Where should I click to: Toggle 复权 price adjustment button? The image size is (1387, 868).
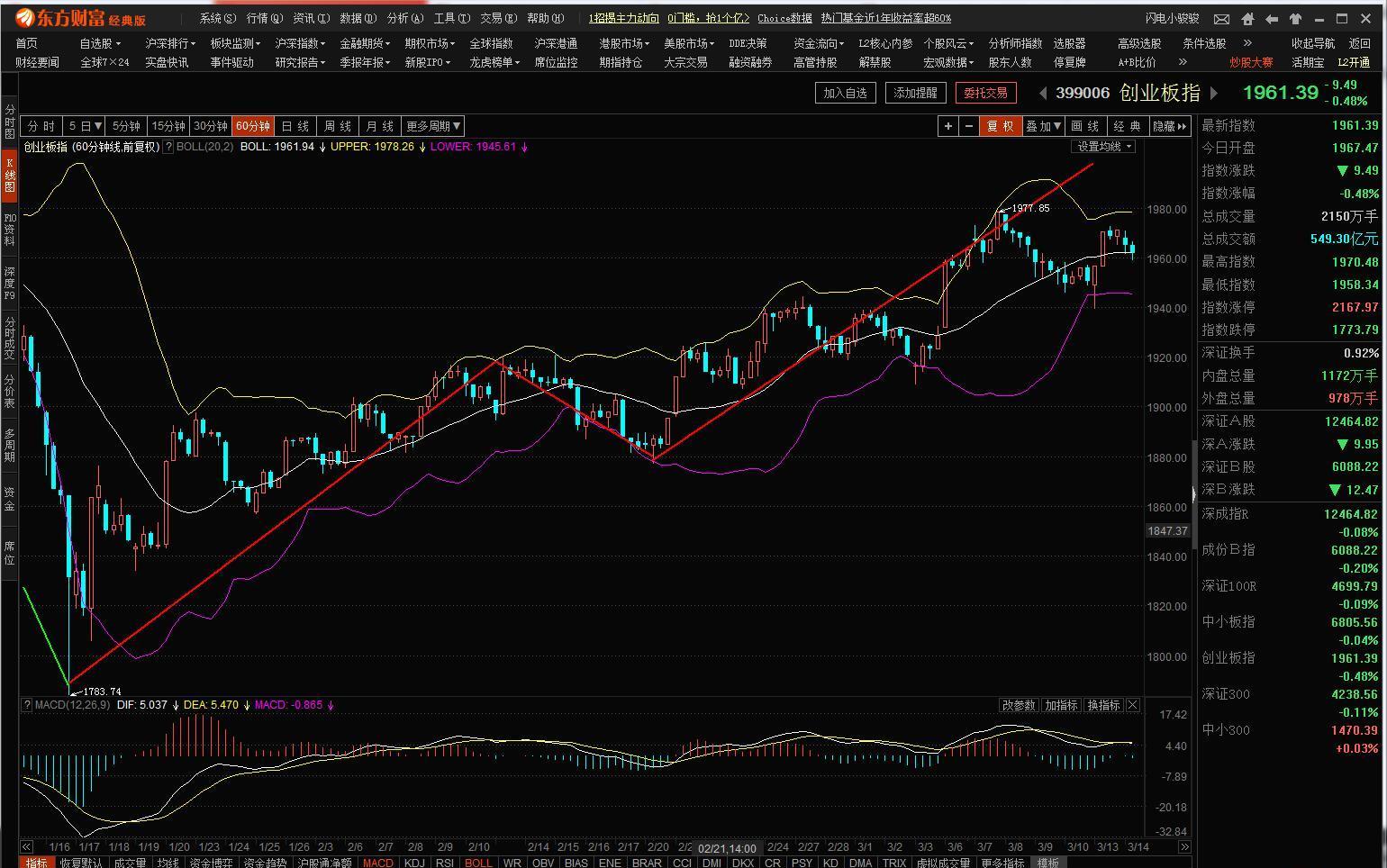1001,126
